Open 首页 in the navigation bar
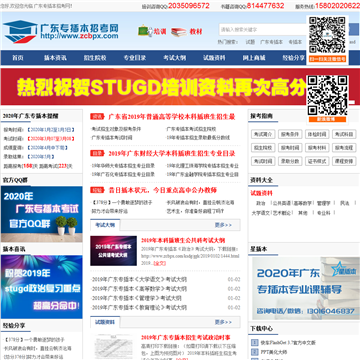 18,58
